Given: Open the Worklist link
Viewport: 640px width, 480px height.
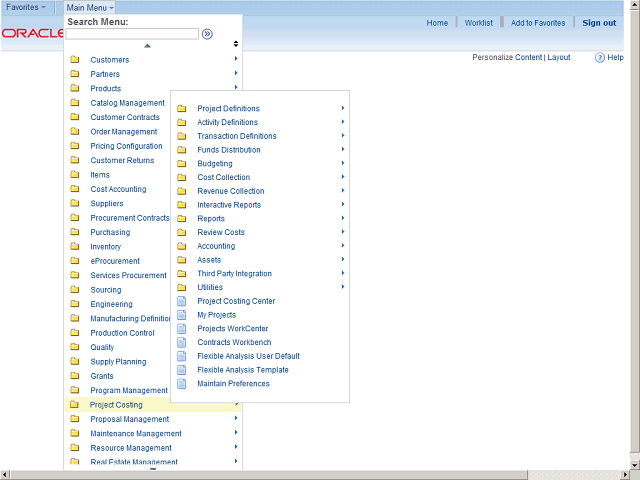Looking at the screenshot, I should (x=478, y=23).
